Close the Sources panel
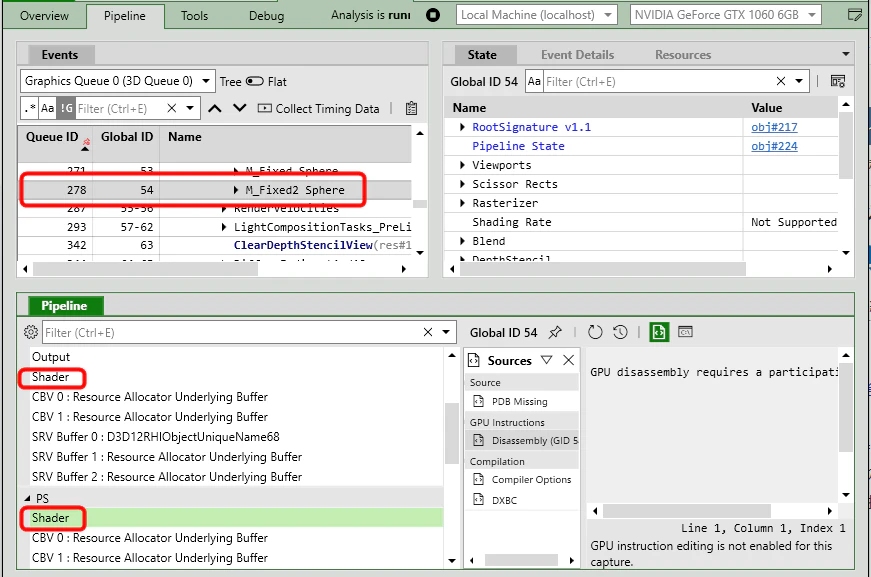The image size is (871, 577). click(568, 360)
